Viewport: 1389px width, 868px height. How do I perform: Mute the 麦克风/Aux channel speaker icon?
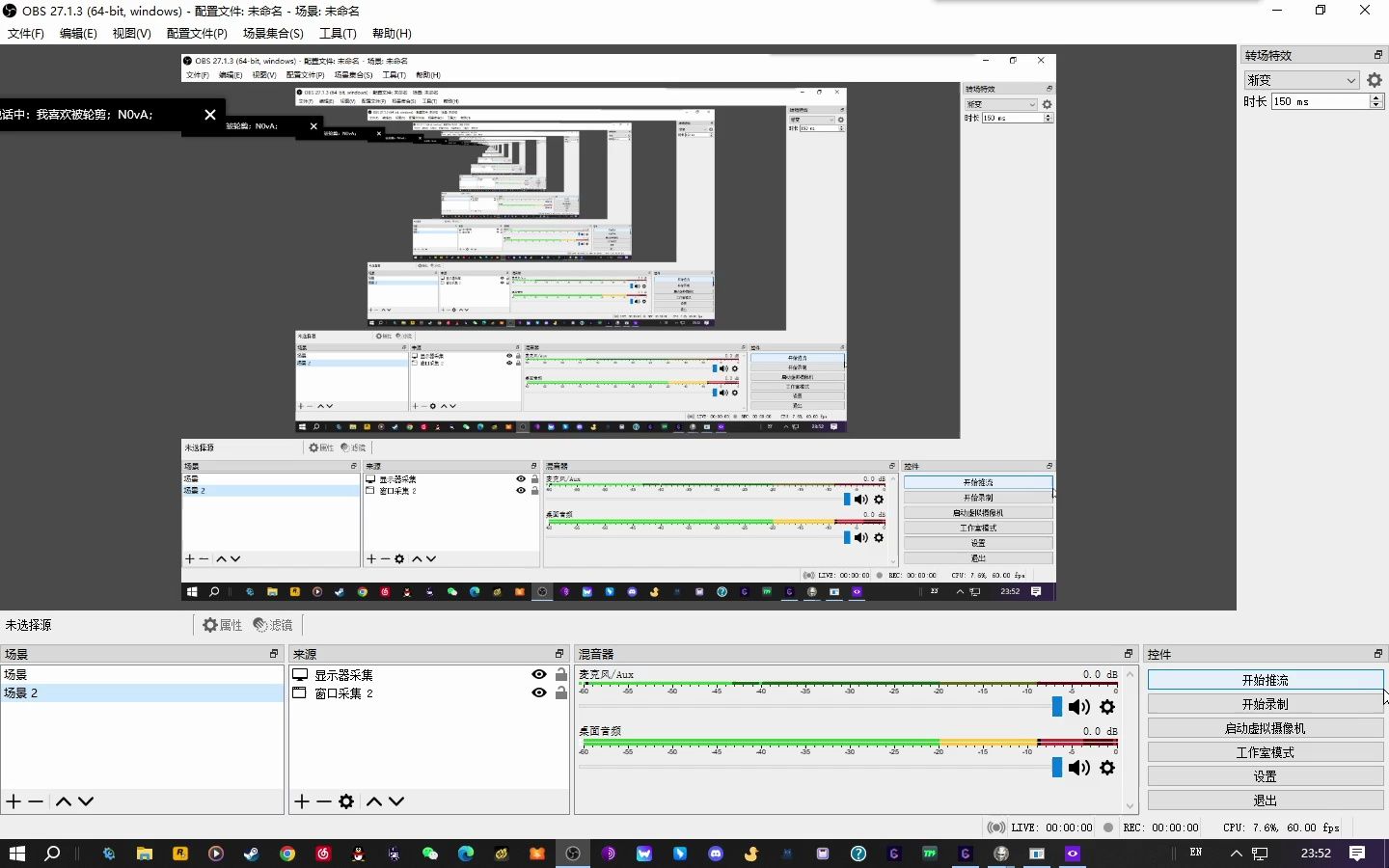[1079, 707]
